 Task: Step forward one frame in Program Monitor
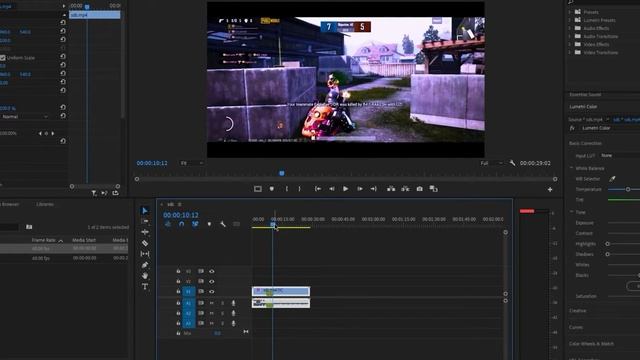360,189
